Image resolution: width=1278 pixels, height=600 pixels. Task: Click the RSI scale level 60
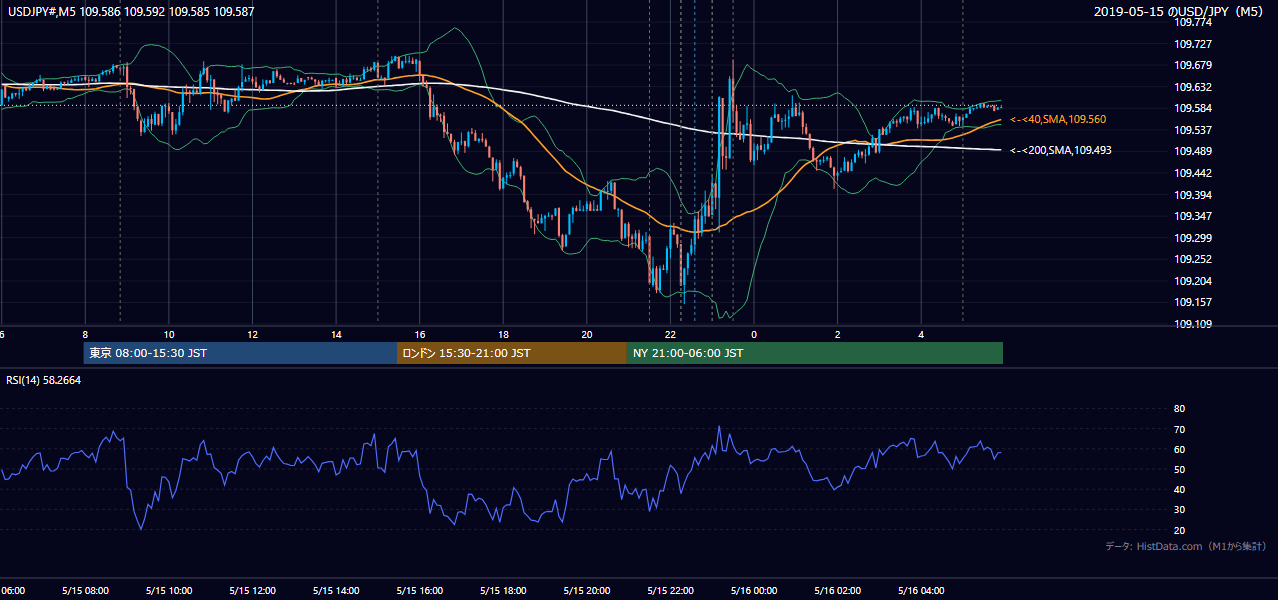pos(1179,449)
